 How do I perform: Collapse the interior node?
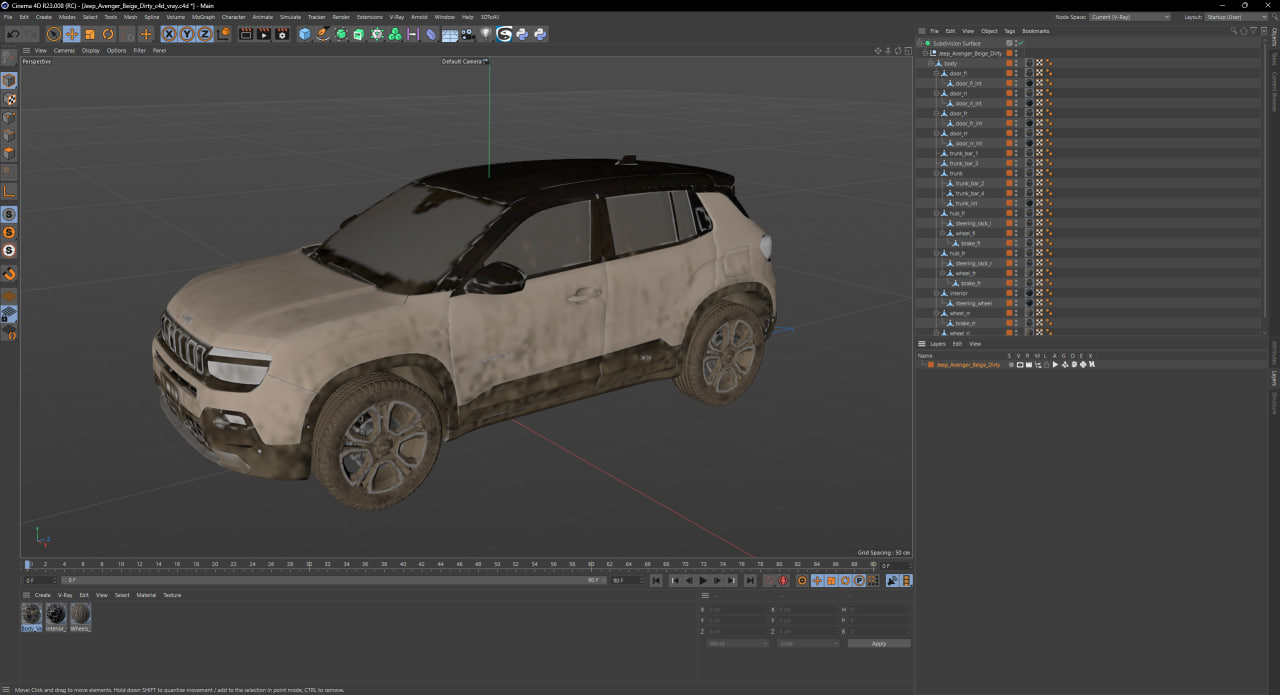click(936, 293)
